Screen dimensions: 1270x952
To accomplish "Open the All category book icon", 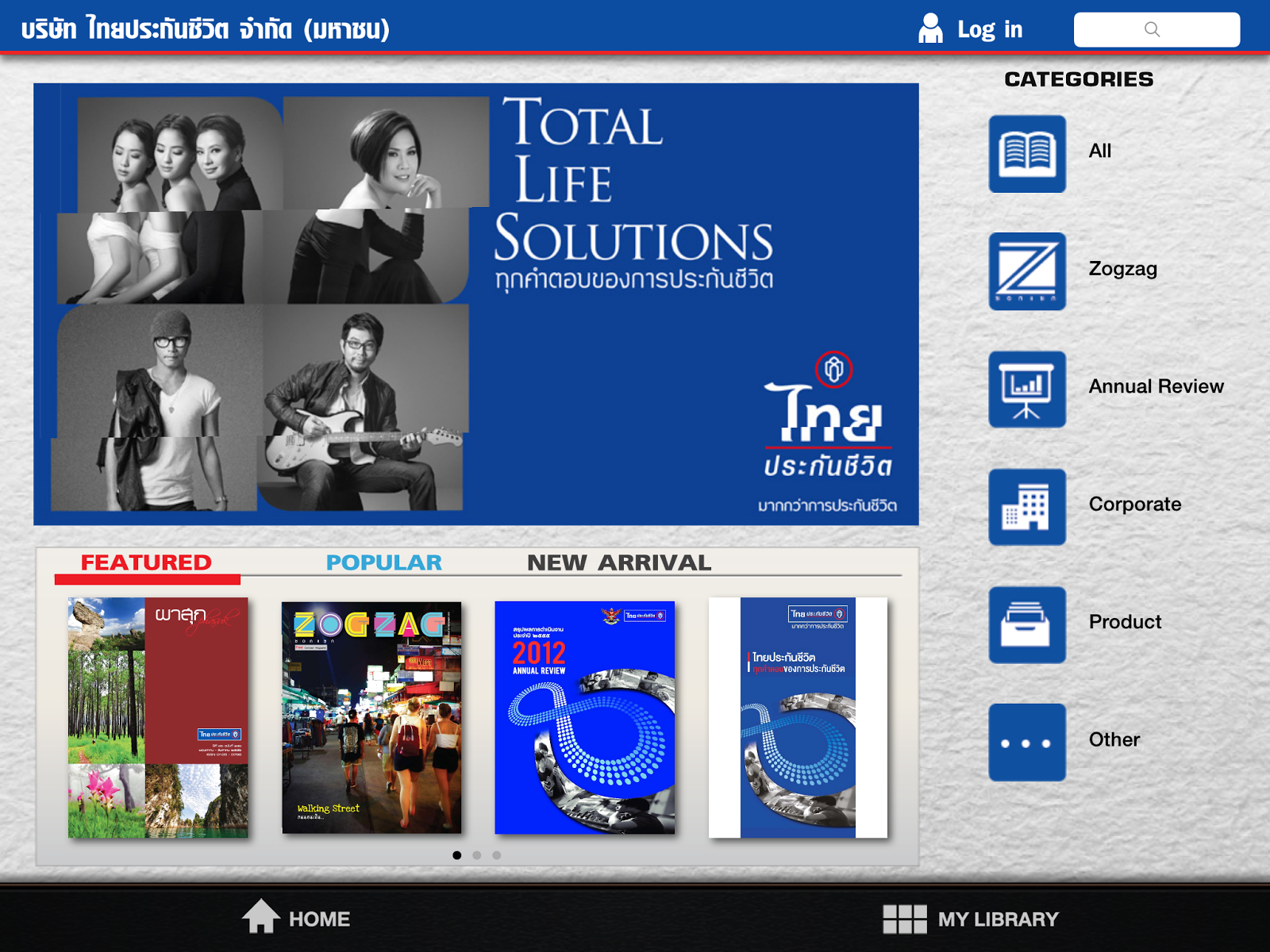I will point(1027,154).
